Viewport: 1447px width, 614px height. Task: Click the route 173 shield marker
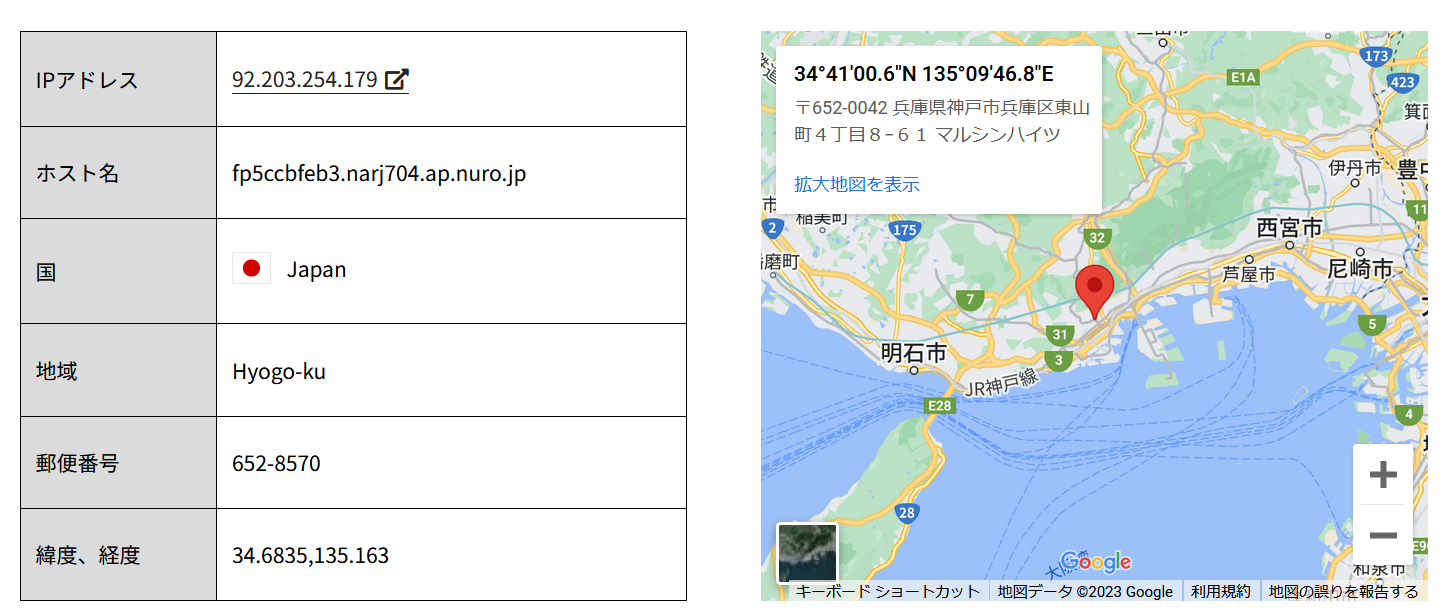coord(1377,56)
